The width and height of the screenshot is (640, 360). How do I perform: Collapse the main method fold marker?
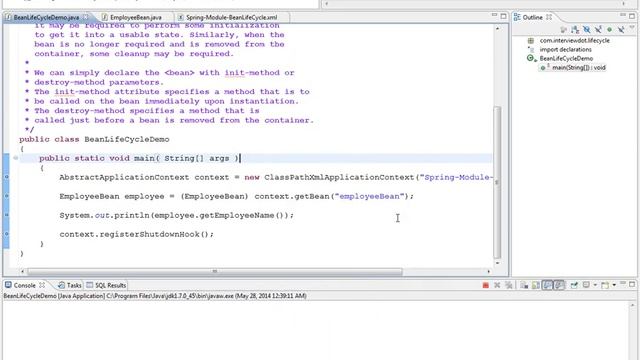point(16,158)
